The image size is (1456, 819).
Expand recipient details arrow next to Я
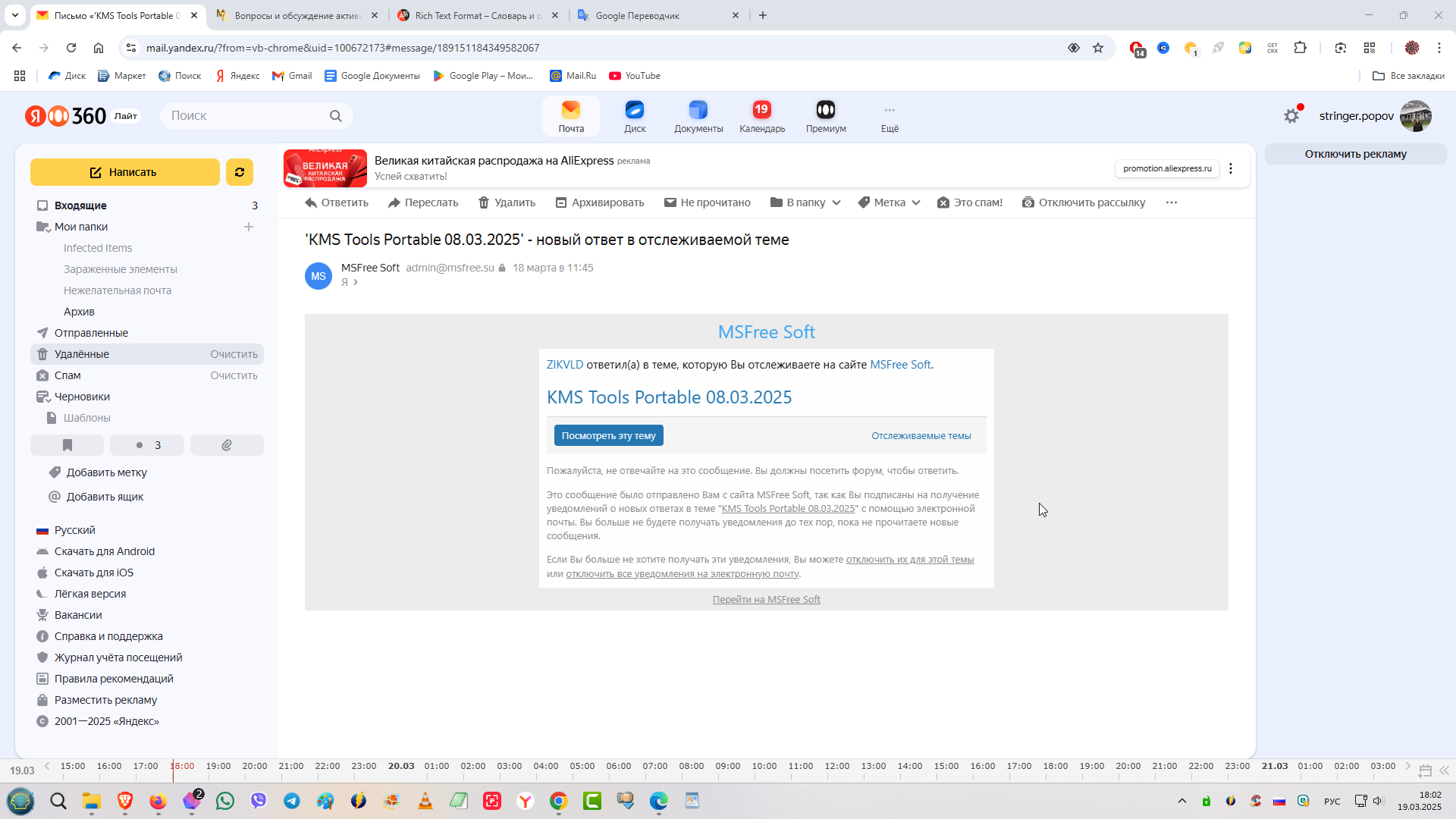(x=356, y=282)
